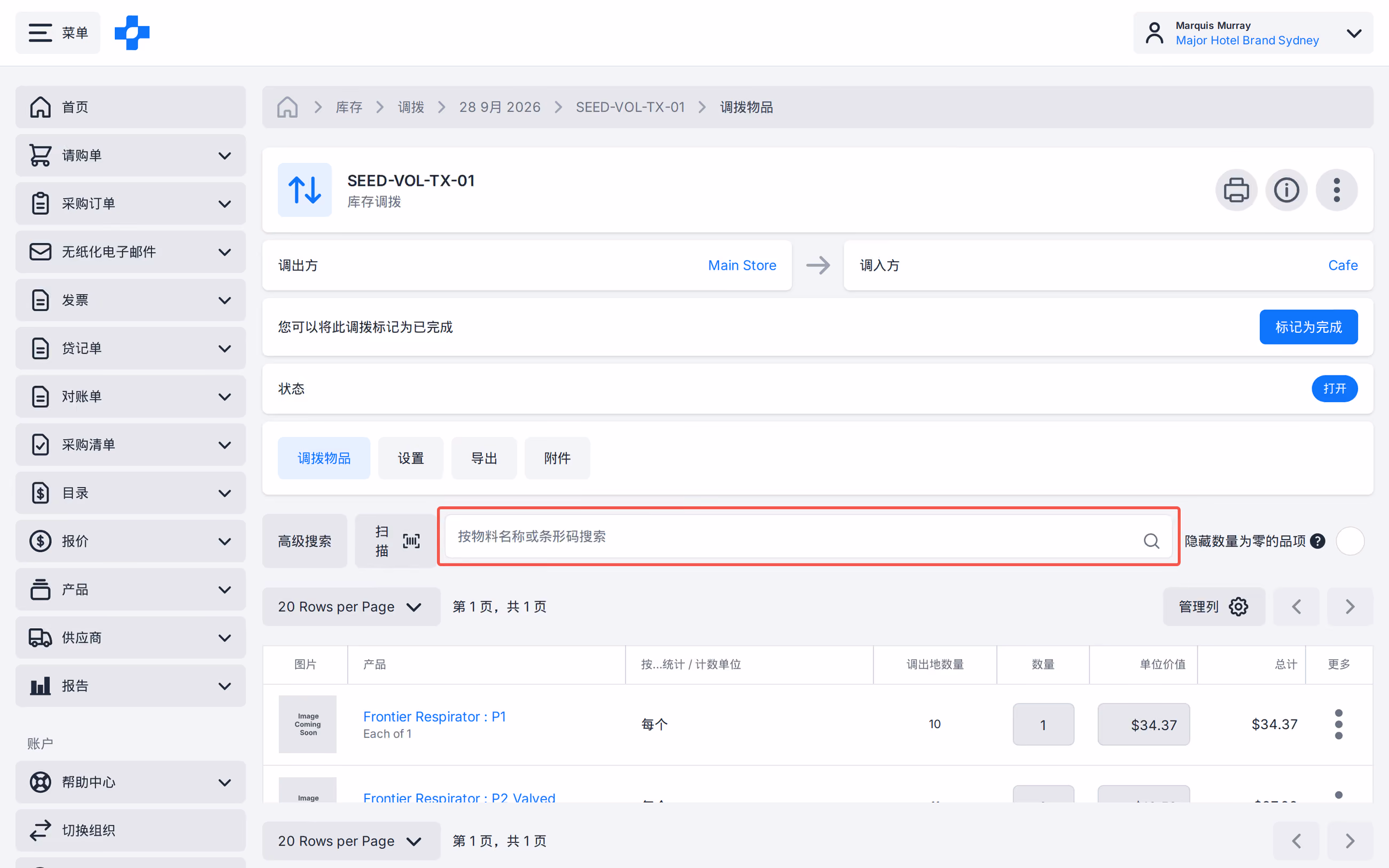Image resolution: width=1389 pixels, height=868 pixels.
Task: Switch to the 附件 tab
Action: [557, 458]
